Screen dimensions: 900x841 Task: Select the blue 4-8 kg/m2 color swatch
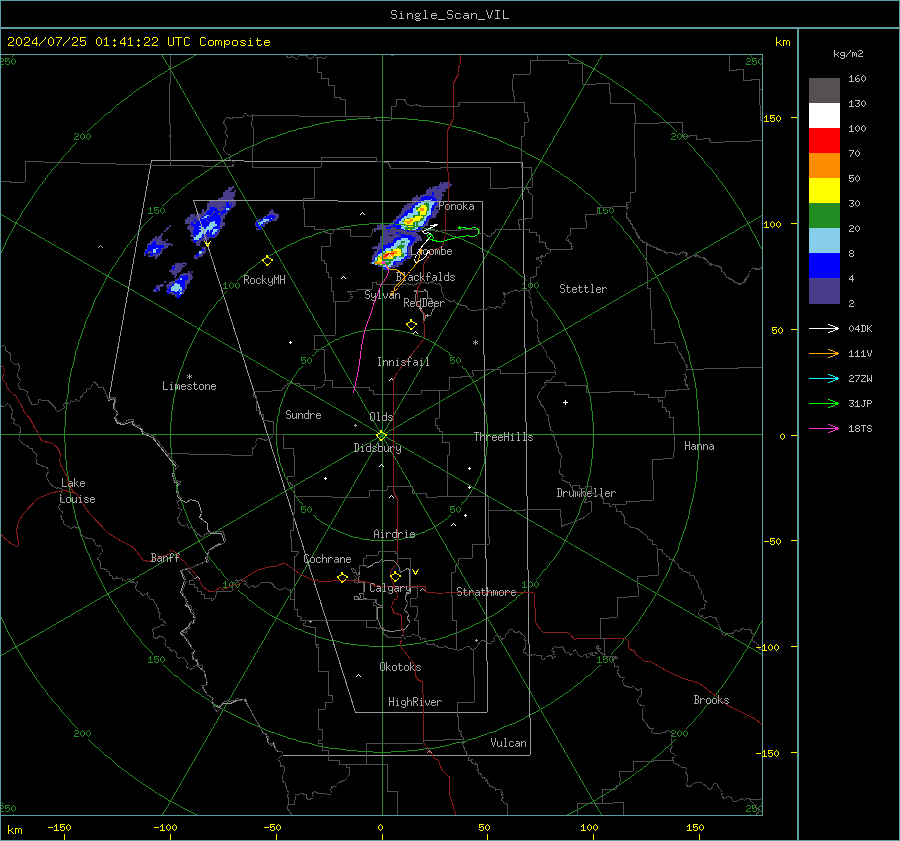click(824, 266)
